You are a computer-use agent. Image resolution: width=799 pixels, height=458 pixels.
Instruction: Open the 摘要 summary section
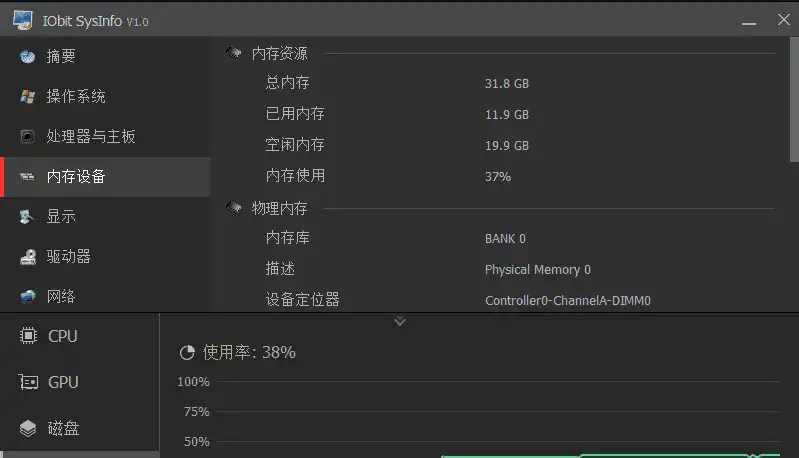coord(105,56)
